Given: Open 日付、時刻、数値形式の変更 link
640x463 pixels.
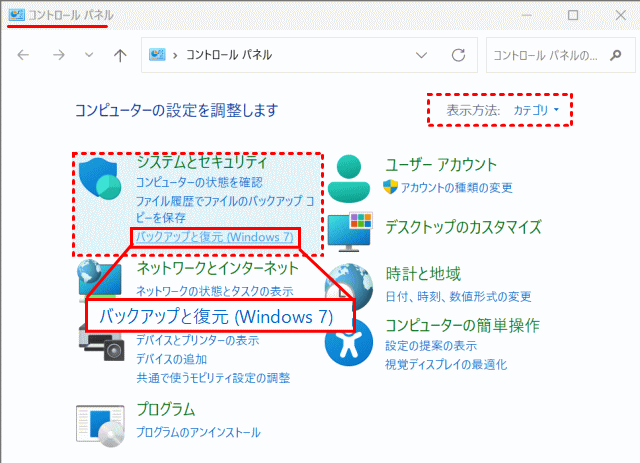Looking at the screenshot, I should [x=458, y=296].
